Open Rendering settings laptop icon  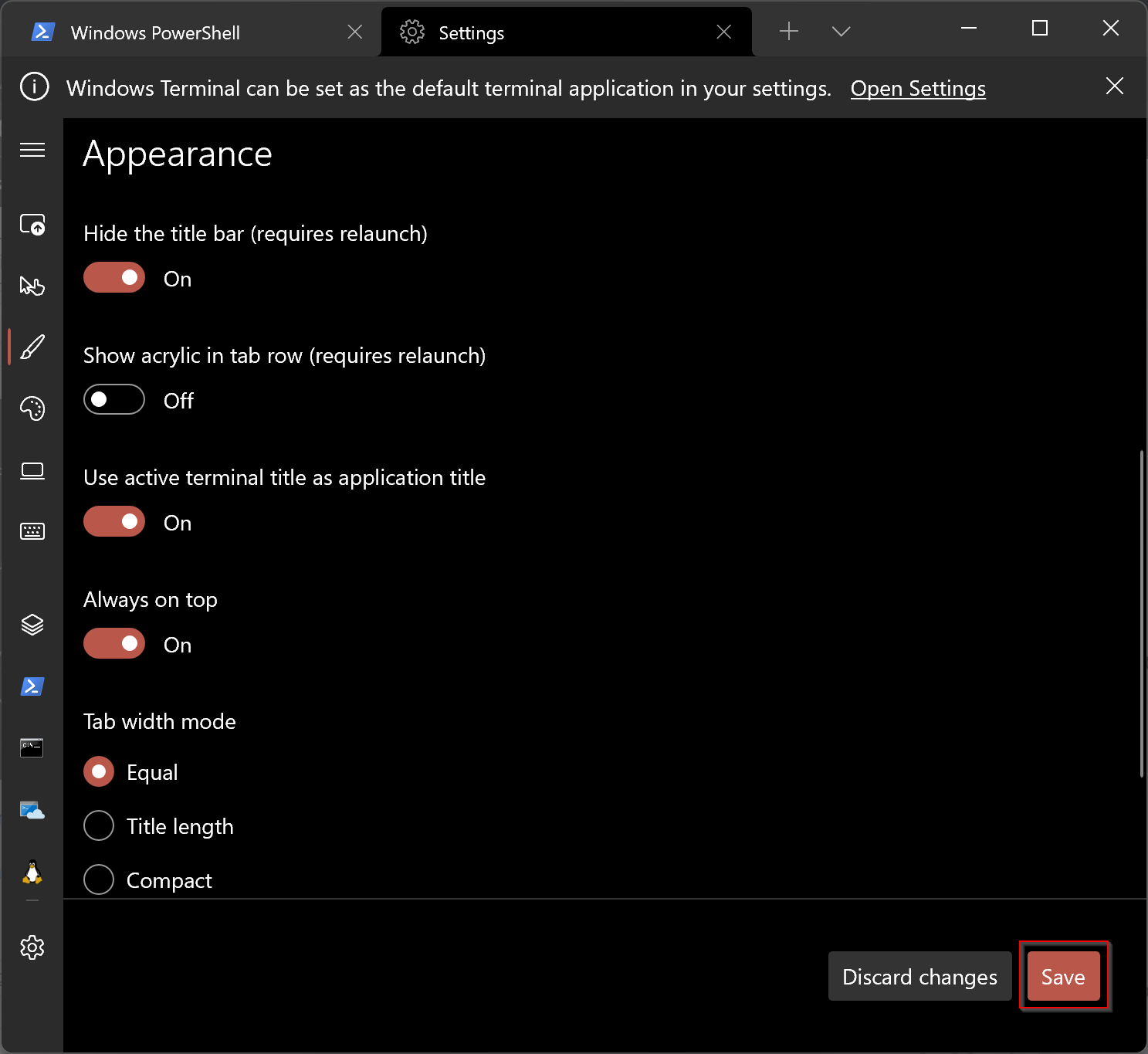pyautogui.click(x=32, y=470)
